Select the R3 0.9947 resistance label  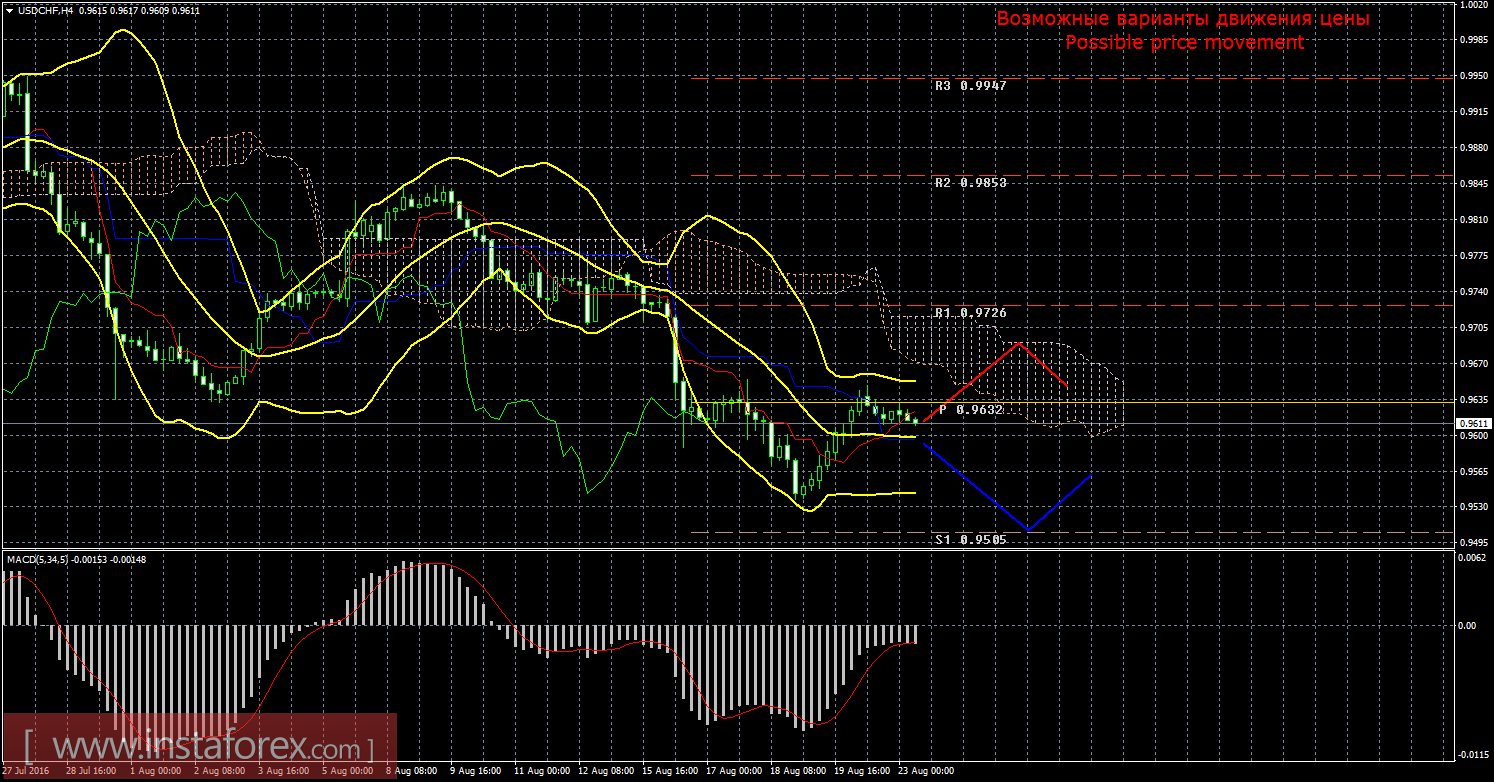(970, 86)
